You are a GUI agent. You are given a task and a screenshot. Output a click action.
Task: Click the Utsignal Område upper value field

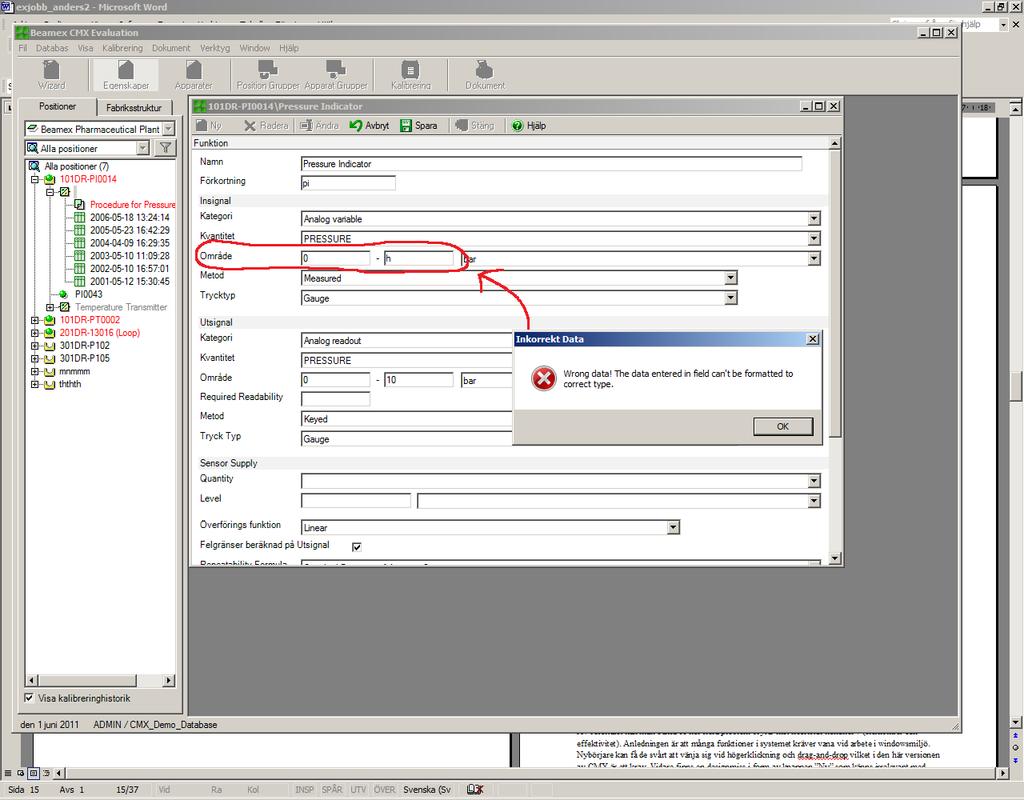pyautogui.click(x=419, y=379)
